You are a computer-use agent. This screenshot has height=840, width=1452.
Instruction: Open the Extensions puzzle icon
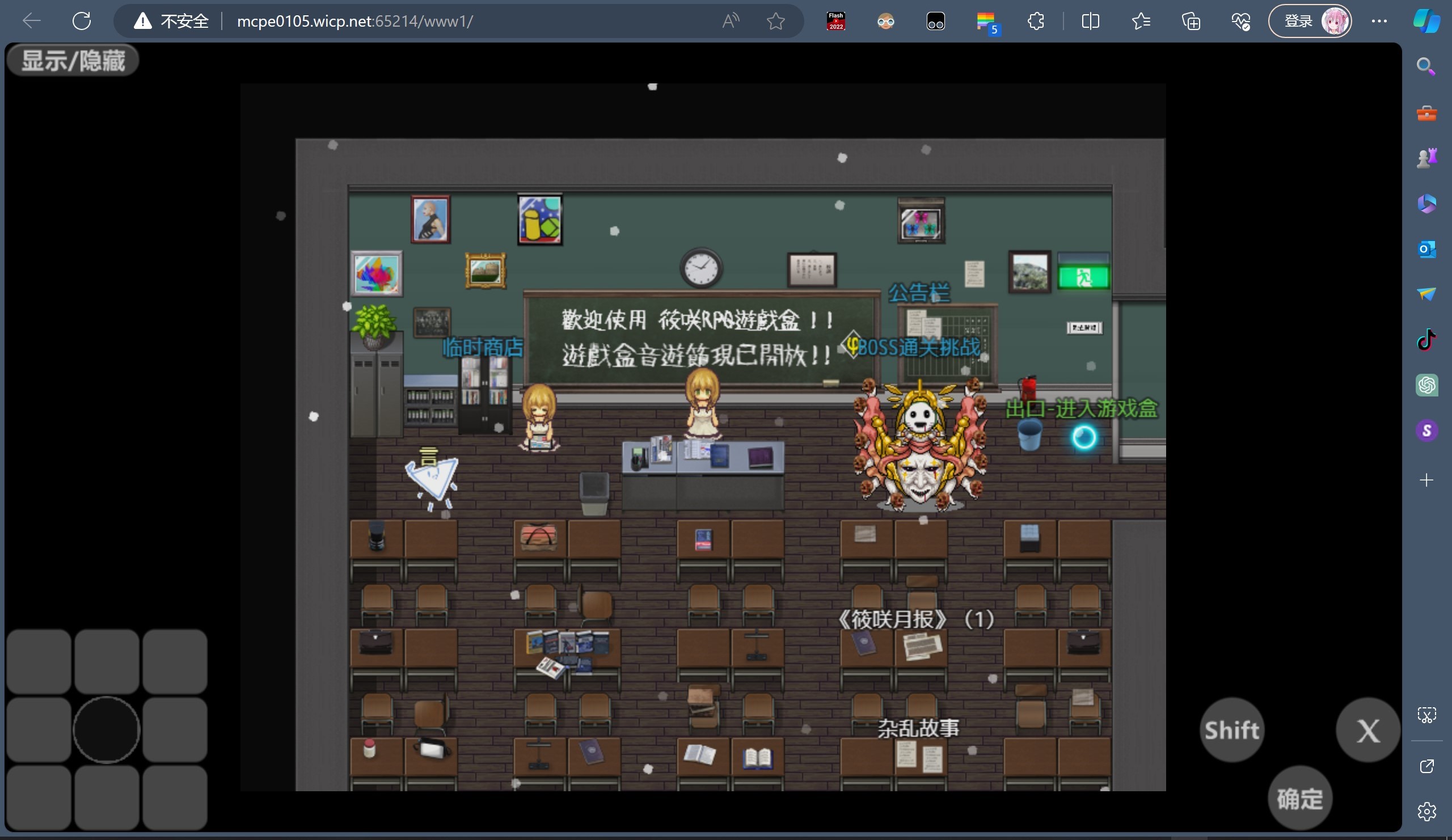coord(1036,22)
